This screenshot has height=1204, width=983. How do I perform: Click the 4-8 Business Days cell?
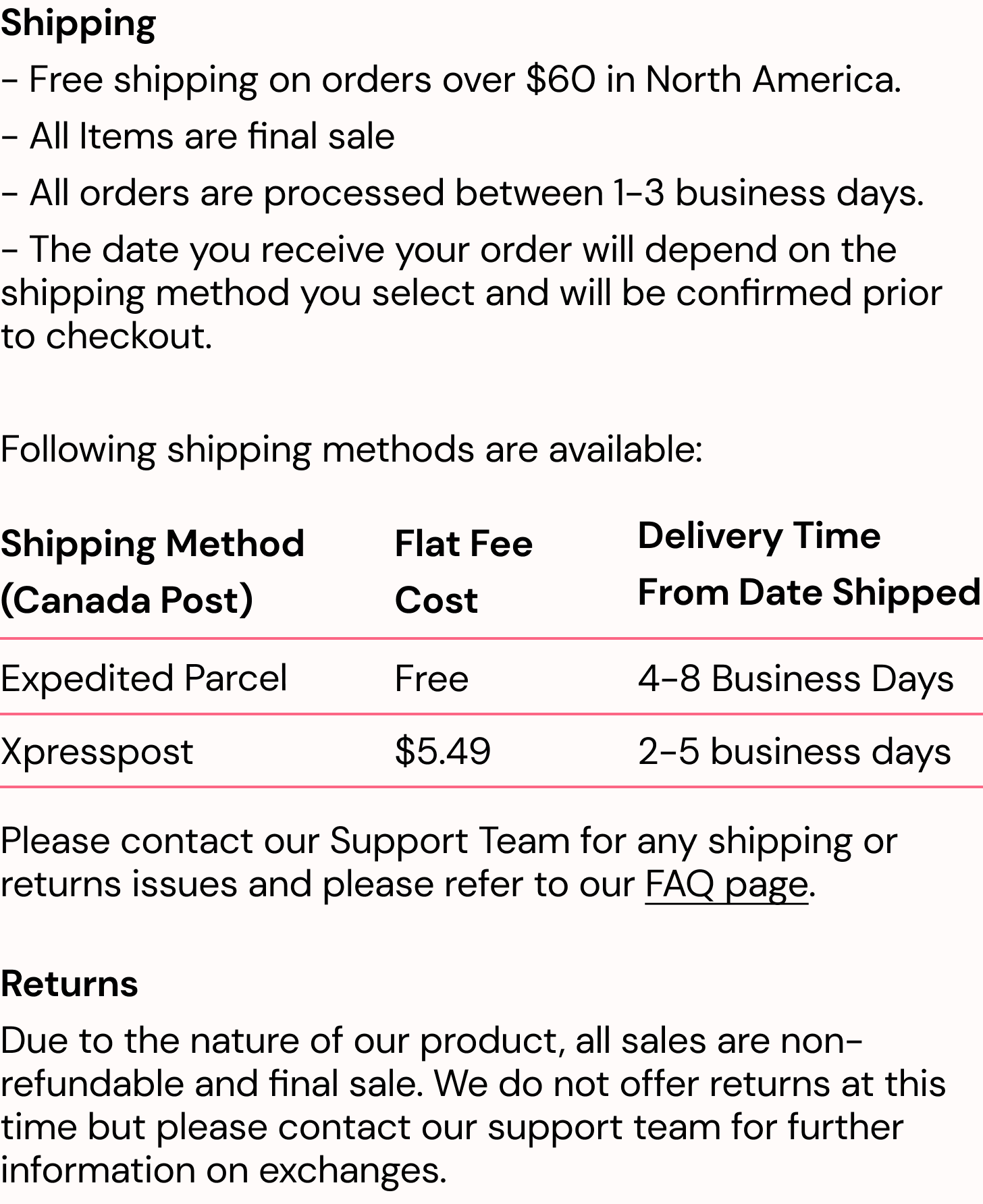[x=795, y=678]
